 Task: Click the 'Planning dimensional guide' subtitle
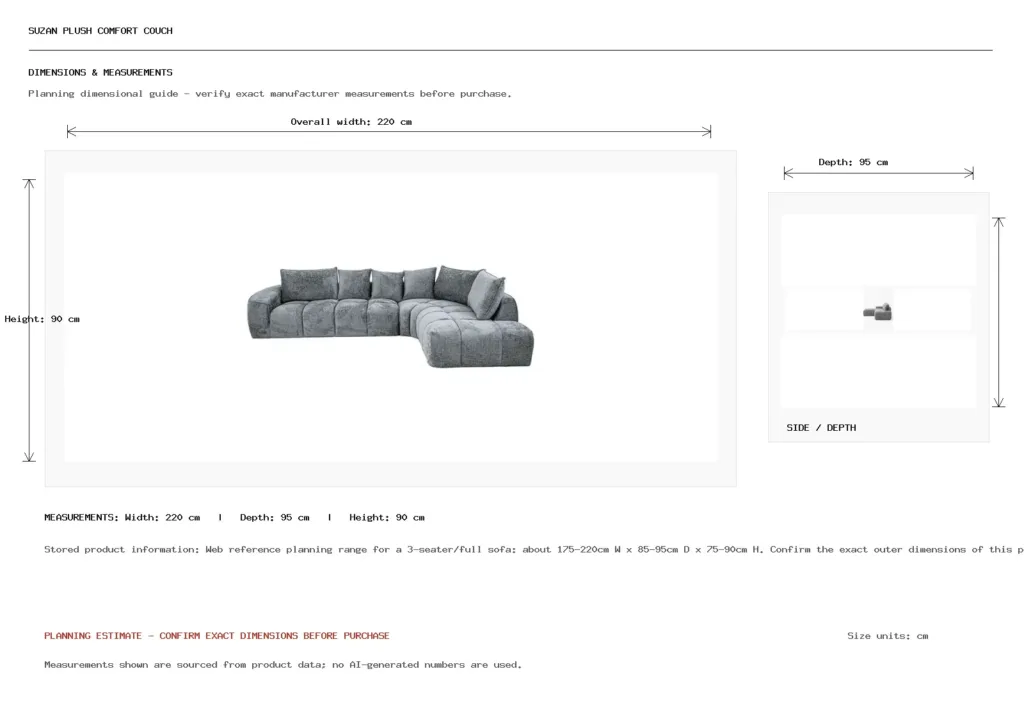point(270,93)
